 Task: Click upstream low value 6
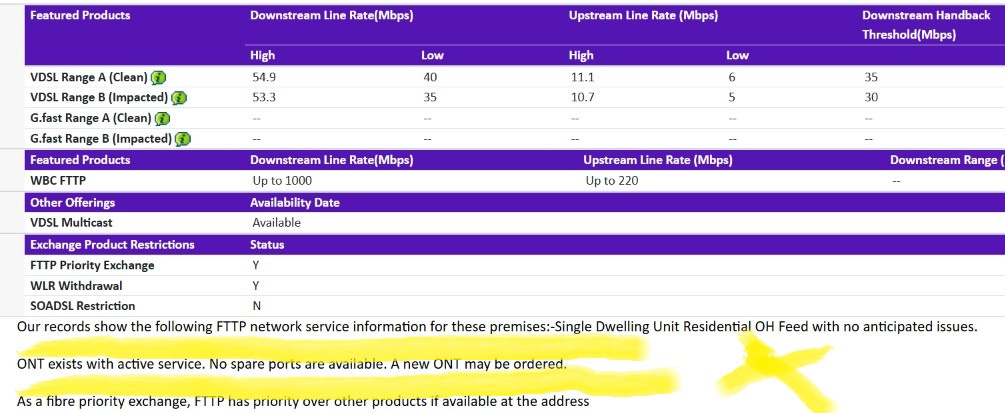[732, 78]
